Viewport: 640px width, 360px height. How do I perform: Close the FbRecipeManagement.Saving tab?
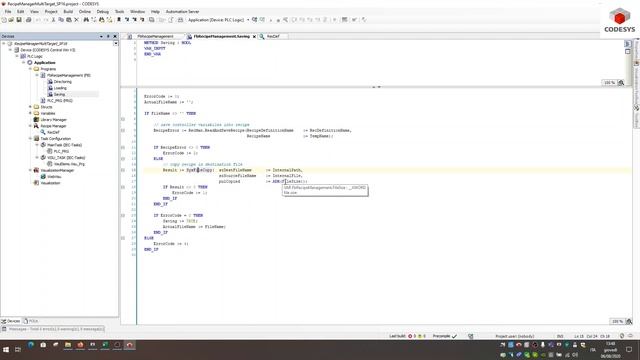click(254, 36)
